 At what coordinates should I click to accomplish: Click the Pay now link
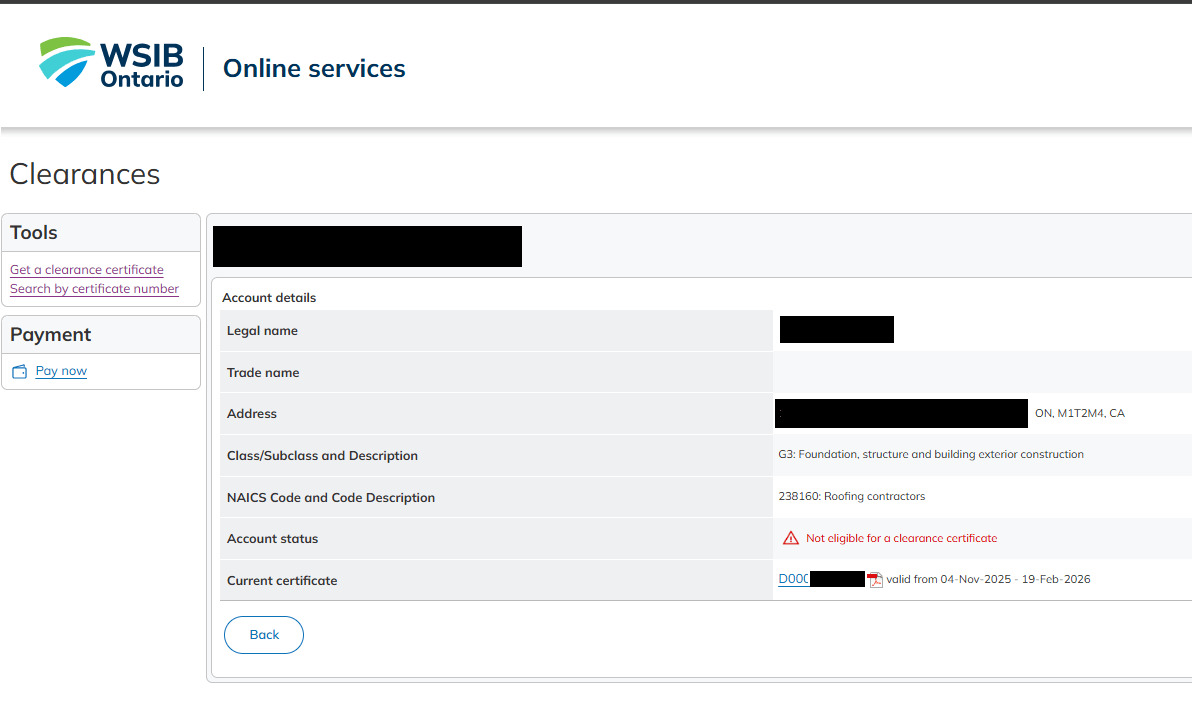[61, 371]
